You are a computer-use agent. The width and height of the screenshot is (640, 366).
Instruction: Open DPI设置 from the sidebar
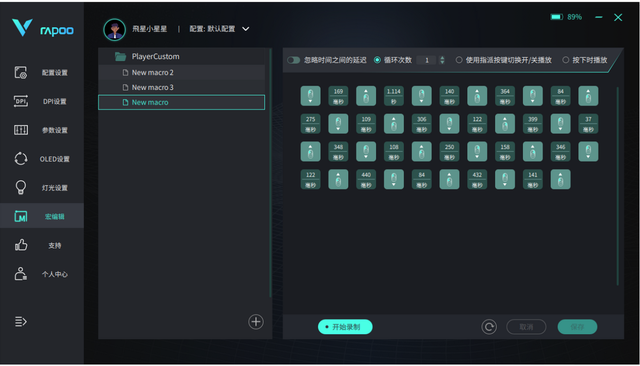pos(42,101)
